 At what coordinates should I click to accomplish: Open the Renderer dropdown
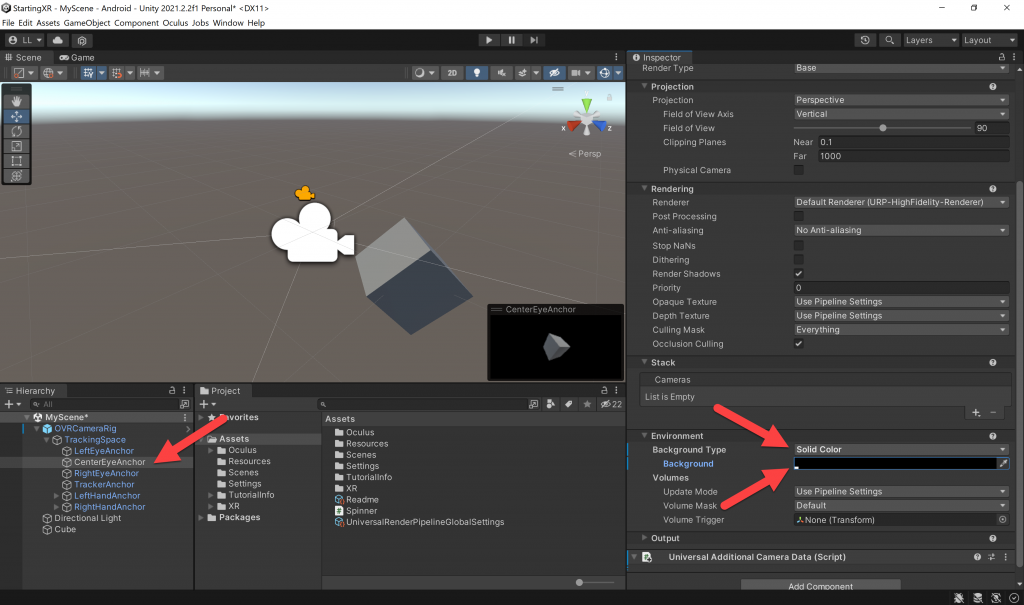tap(901, 202)
